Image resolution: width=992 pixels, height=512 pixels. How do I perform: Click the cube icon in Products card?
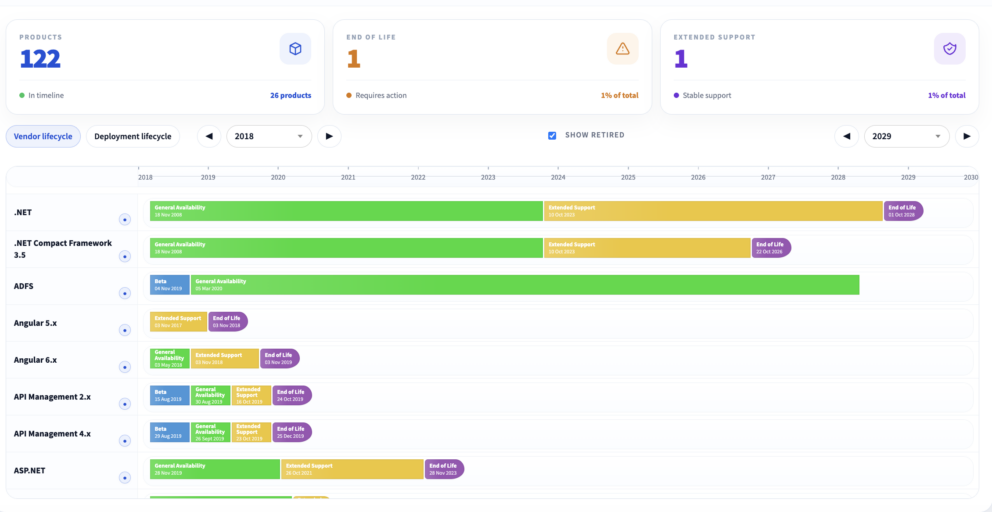[295, 49]
